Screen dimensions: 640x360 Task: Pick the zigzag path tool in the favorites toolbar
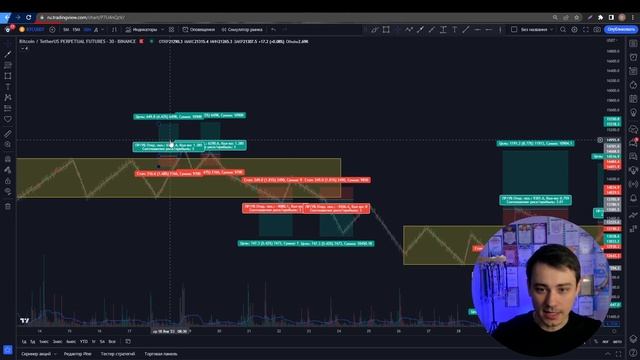409,29
